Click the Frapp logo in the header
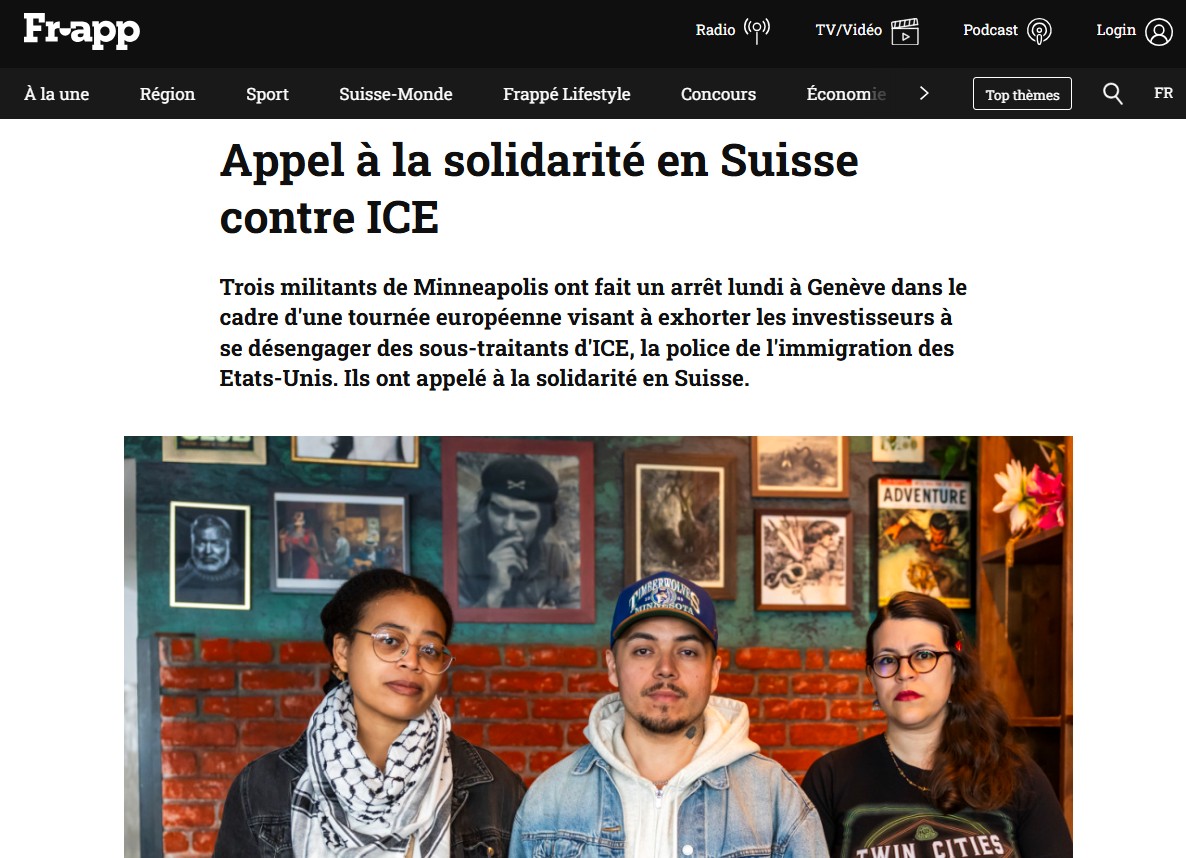The image size is (1186, 858). click(82, 30)
